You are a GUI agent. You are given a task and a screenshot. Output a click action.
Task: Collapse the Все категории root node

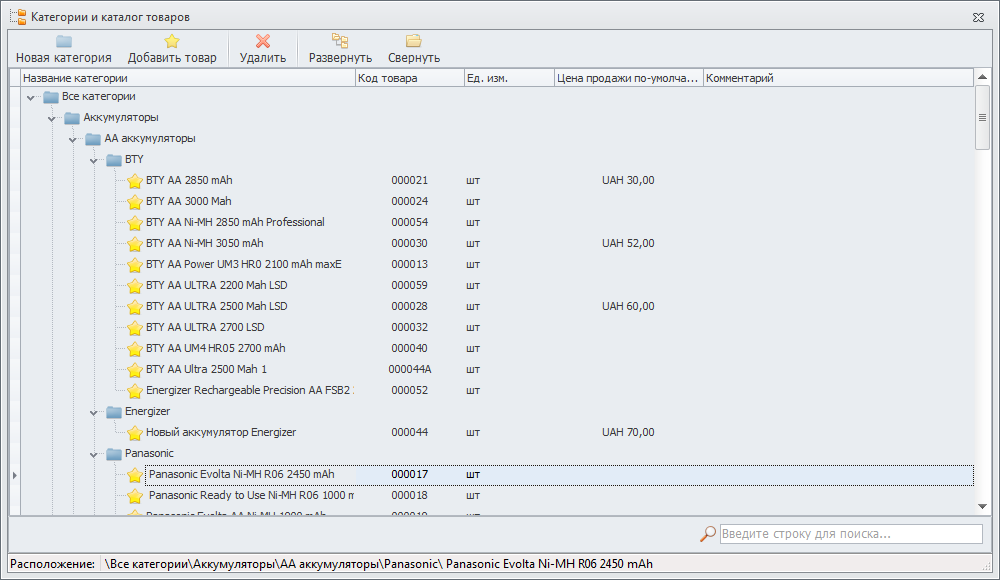click(x=31, y=97)
